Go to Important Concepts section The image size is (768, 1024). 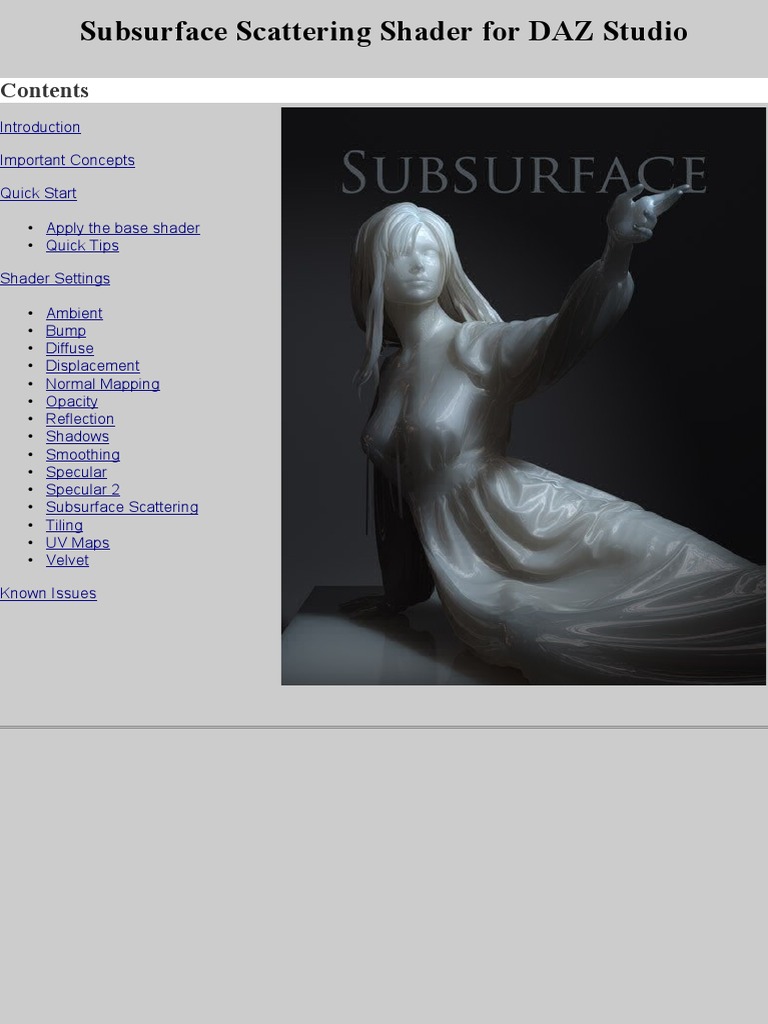pos(67,160)
